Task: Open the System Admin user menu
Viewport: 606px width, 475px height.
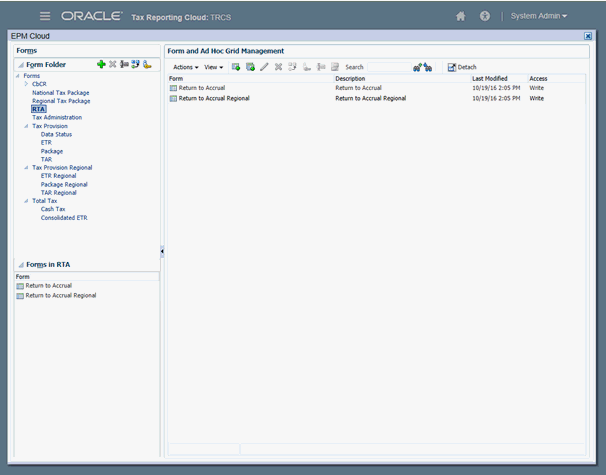Action: (539, 16)
